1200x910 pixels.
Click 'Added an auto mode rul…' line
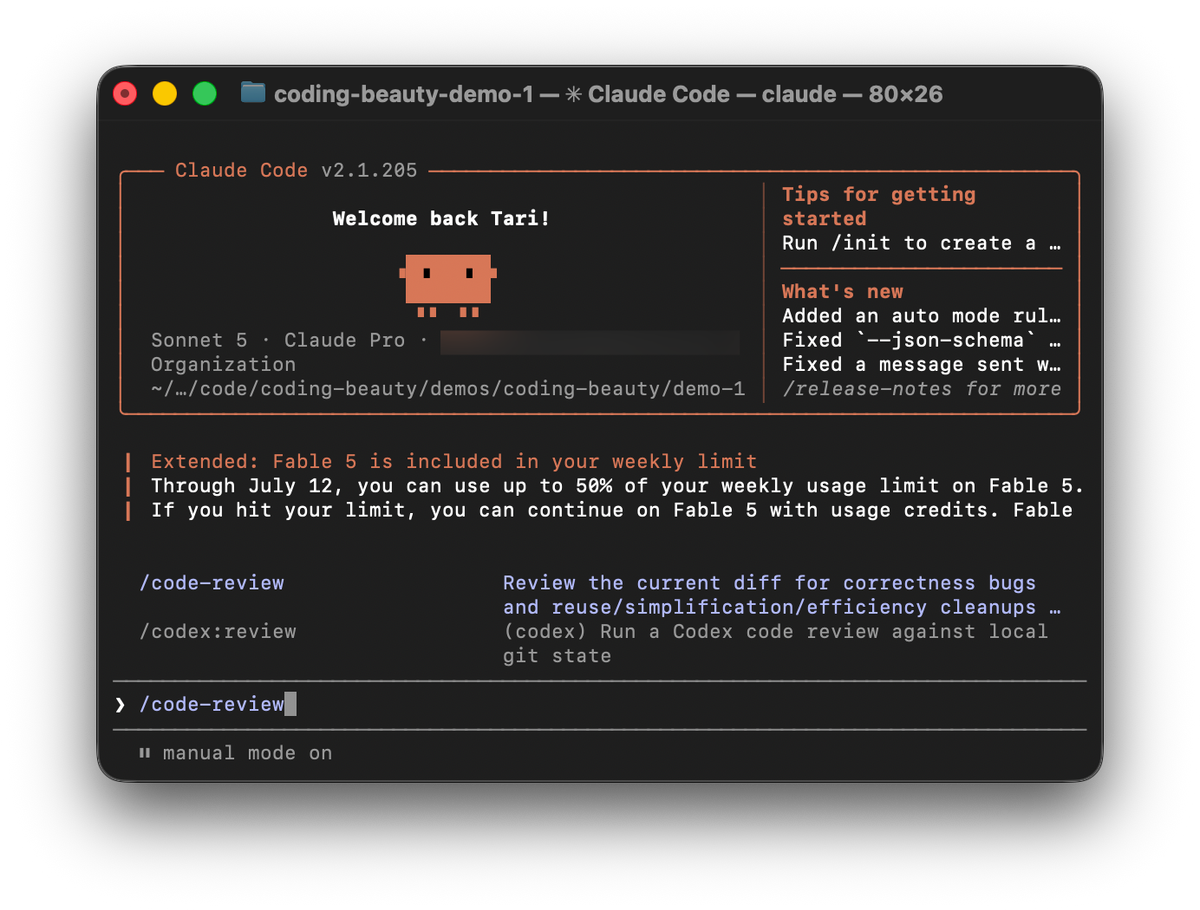(921, 316)
